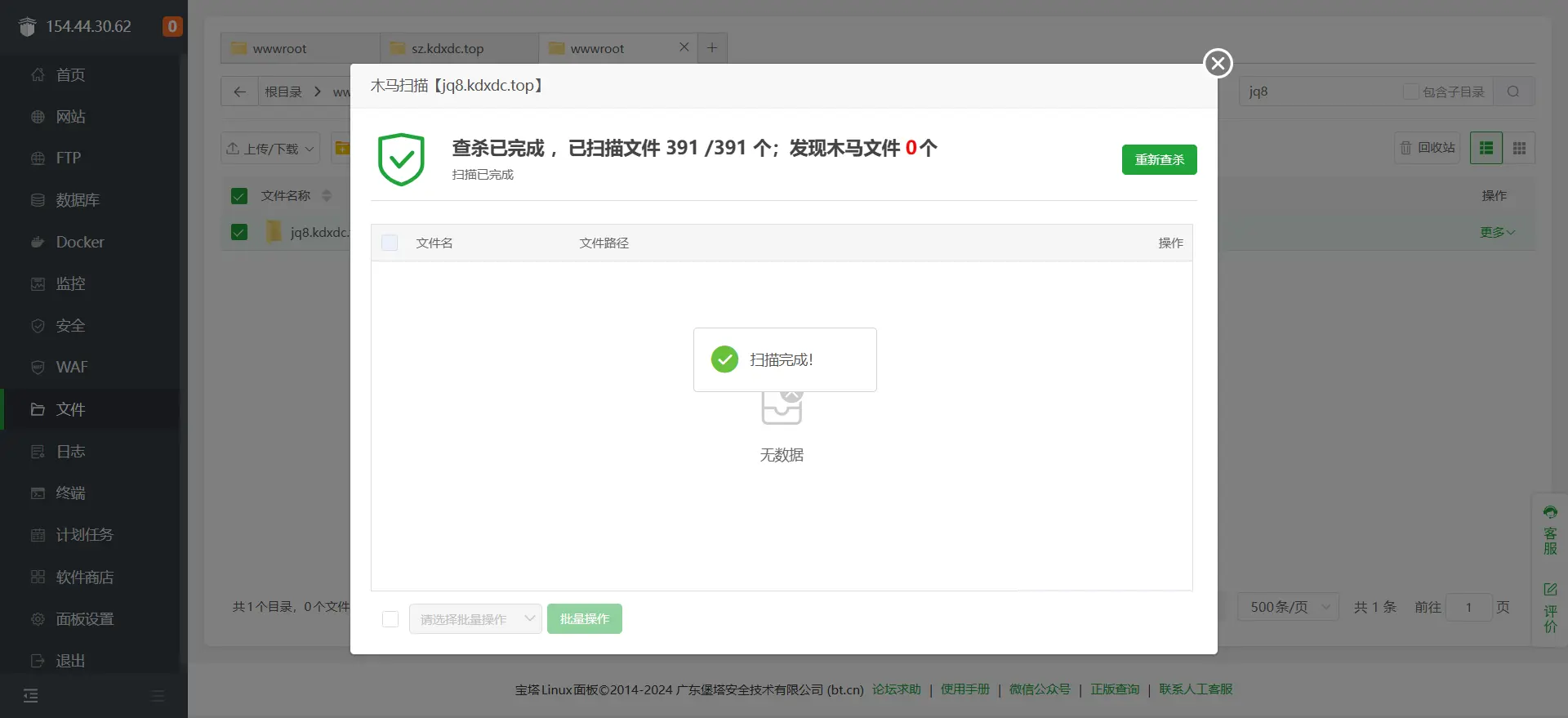
Task: Open the 客服 support widget
Action: (1550, 530)
